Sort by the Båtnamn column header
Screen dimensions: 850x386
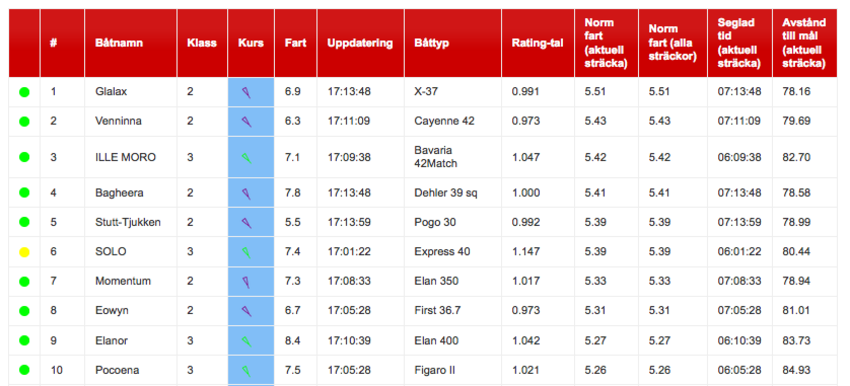pos(119,43)
